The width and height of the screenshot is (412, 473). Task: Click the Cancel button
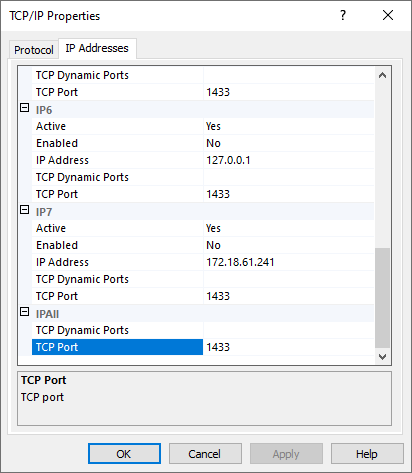coord(205,454)
